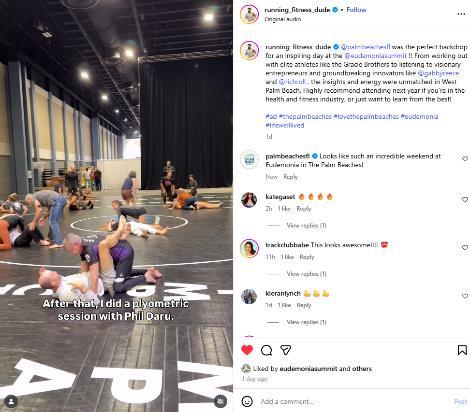Like the kieranlynch comment heart
470x412 pixels.
[465, 296]
